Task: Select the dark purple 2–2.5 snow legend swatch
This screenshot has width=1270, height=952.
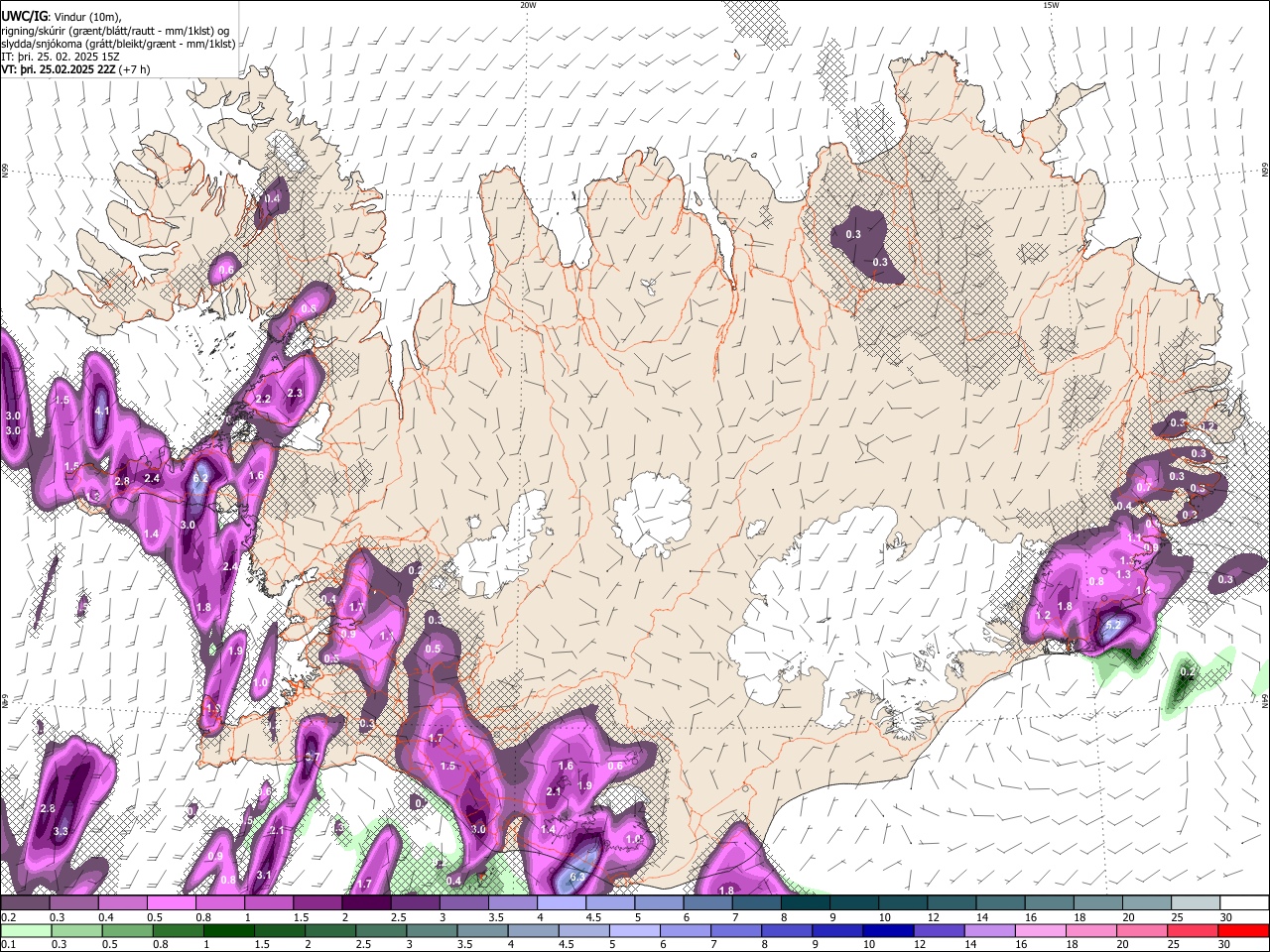Action: [x=366, y=903]
